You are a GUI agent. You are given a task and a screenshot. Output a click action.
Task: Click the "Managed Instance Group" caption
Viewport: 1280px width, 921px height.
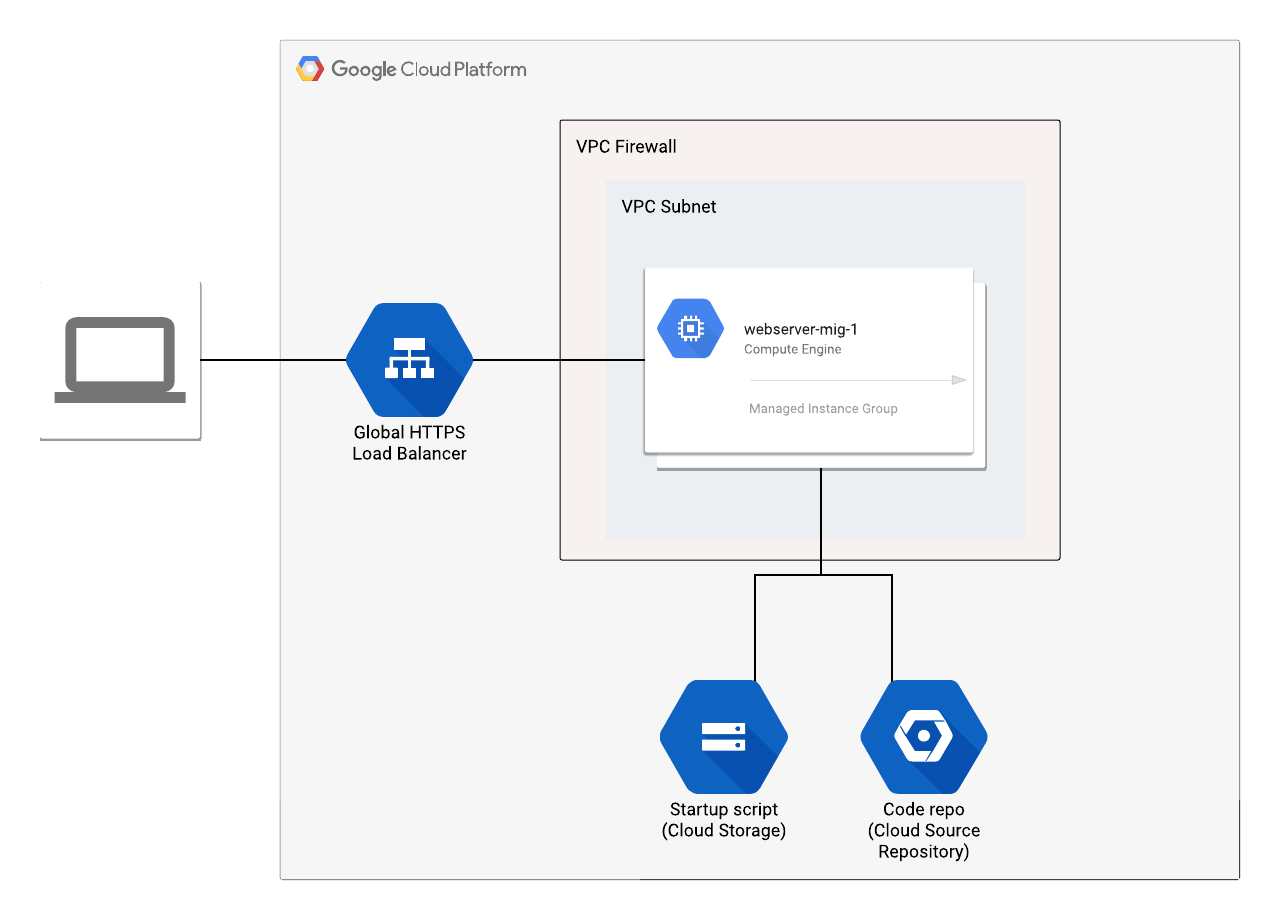(823, 408)
